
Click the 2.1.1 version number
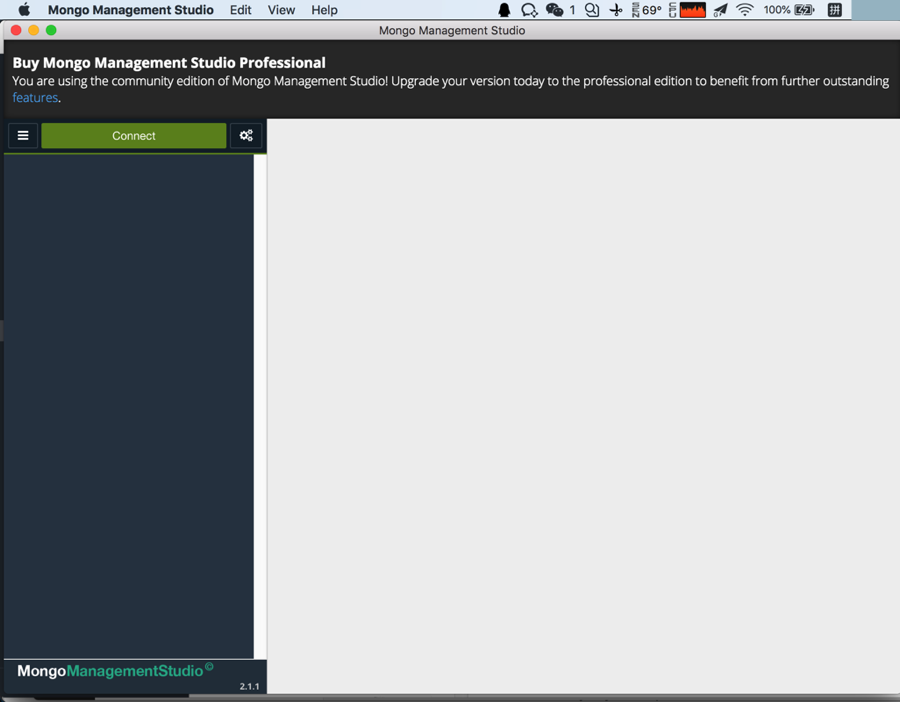tap(249, 687)
